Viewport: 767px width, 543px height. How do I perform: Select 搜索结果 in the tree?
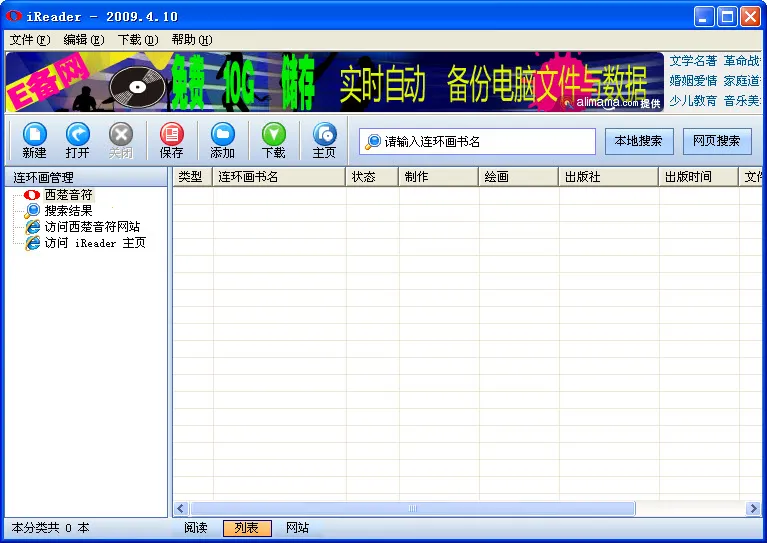[x=68, y=211]
